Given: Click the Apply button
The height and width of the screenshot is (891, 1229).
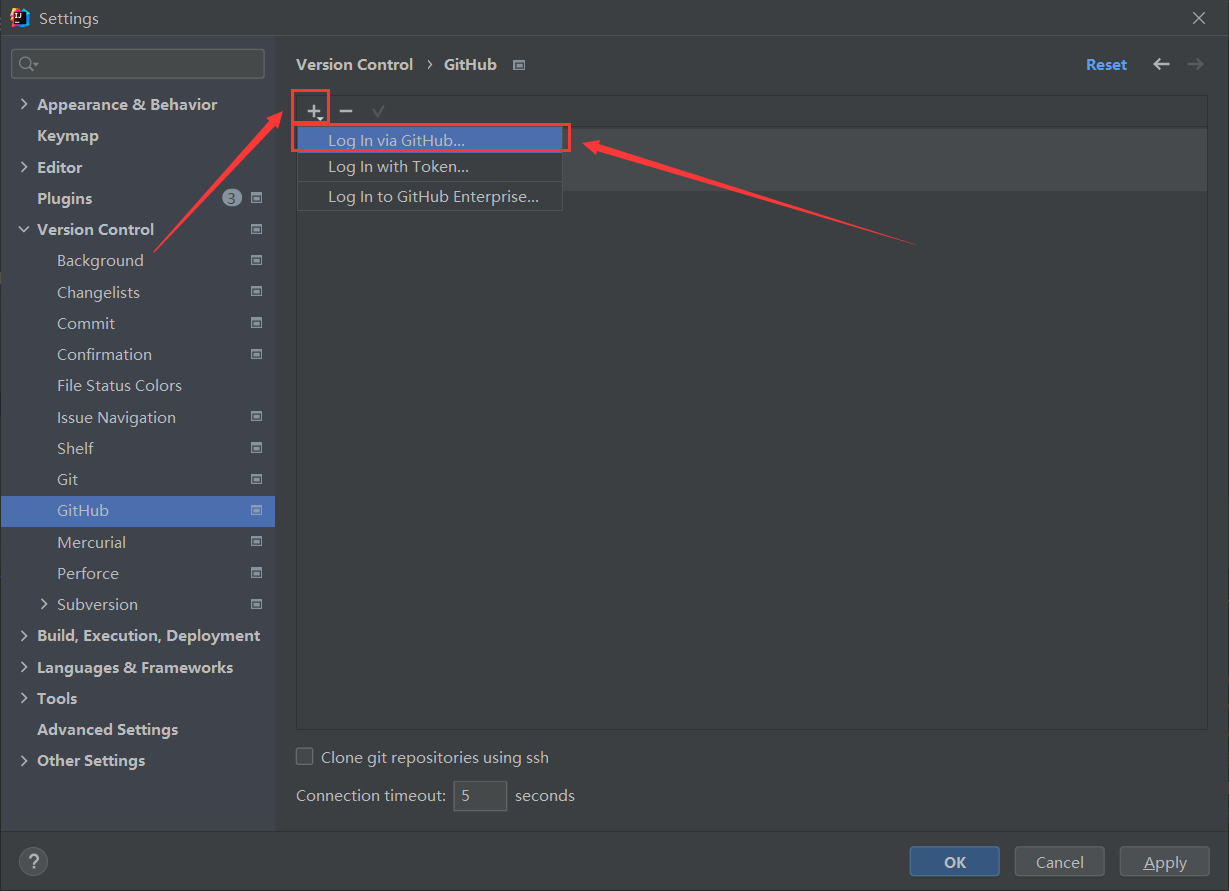Looking at the screenshot, I should tap(1165, 862).
